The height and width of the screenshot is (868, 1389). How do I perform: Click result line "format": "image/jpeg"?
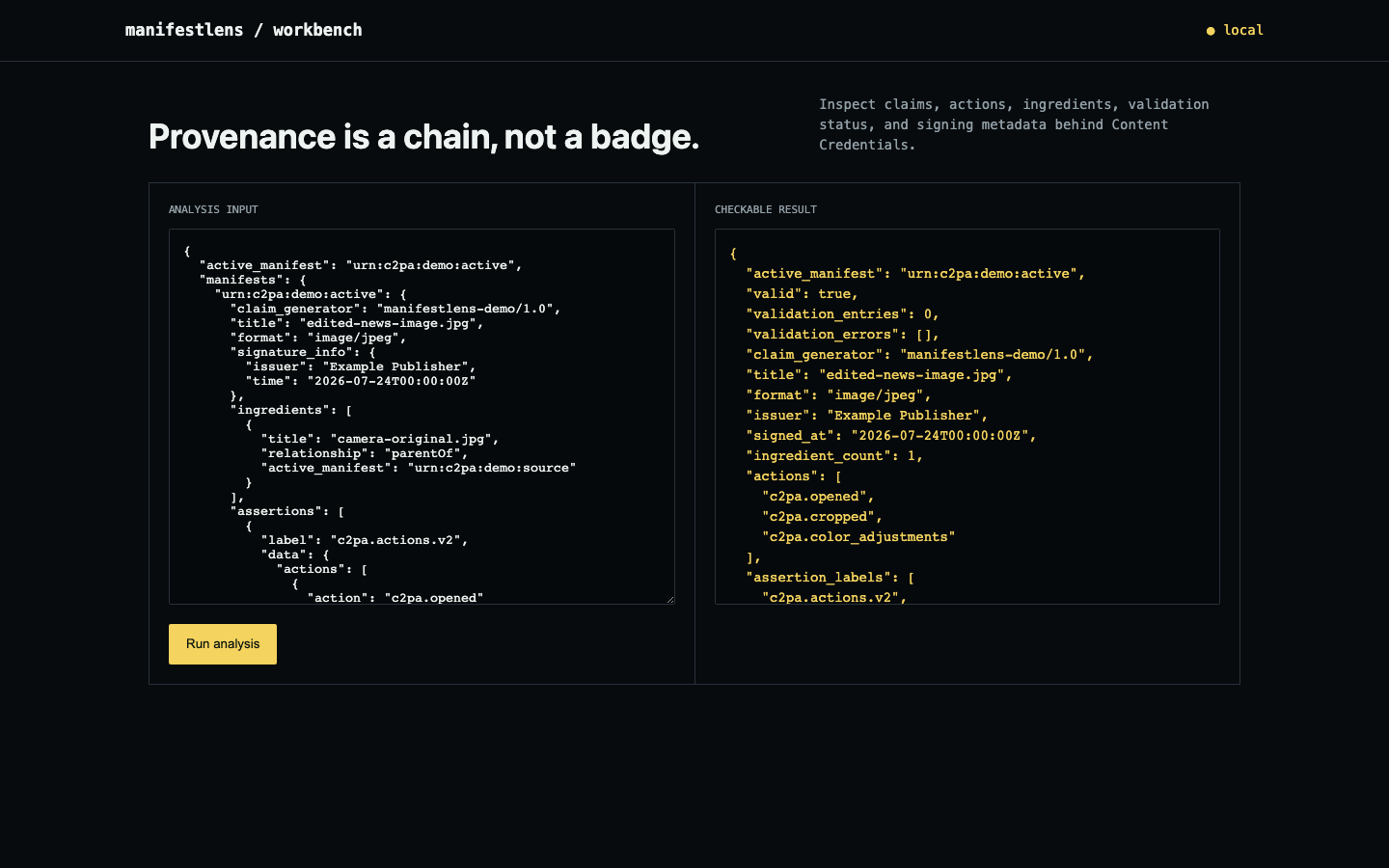[838, 395]
